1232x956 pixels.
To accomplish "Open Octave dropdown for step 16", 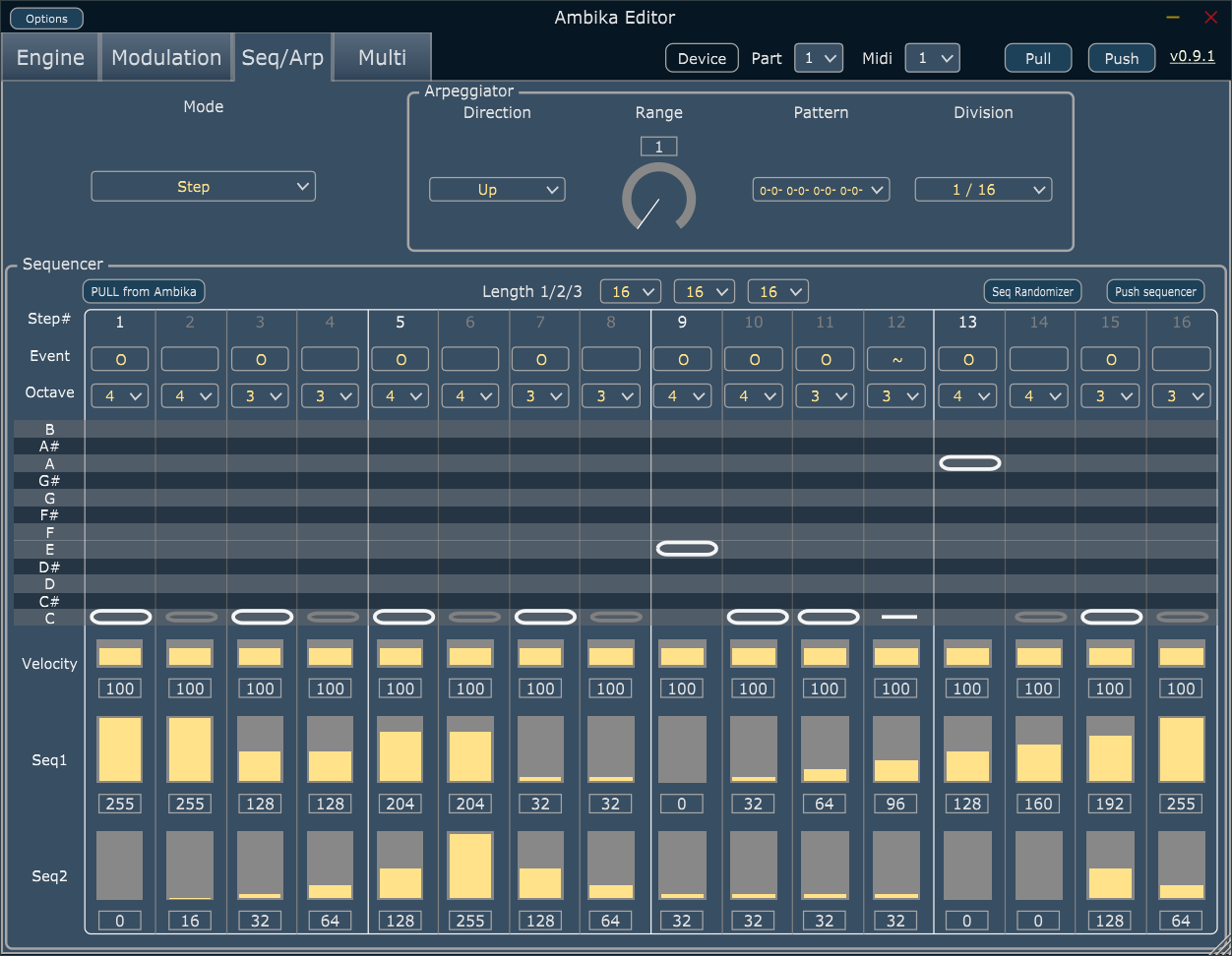I will [x=1181, y=395].
